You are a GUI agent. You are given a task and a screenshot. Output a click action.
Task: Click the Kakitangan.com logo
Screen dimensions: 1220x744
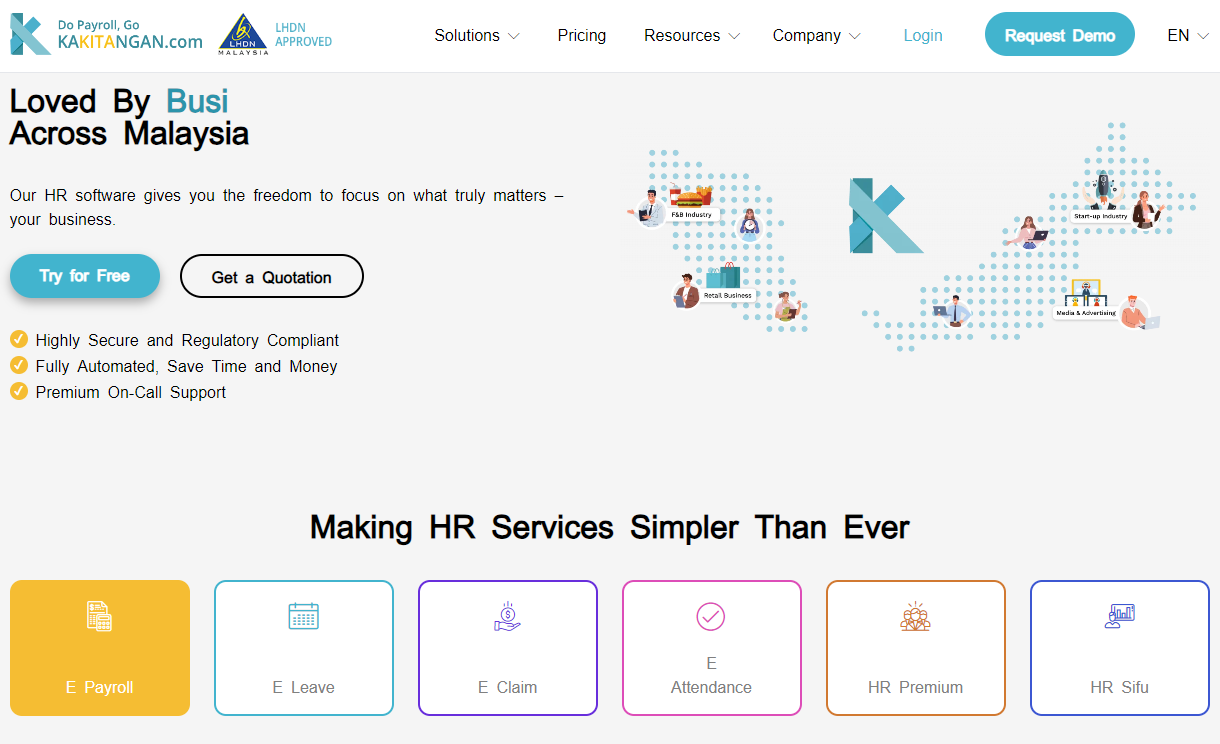106,34
